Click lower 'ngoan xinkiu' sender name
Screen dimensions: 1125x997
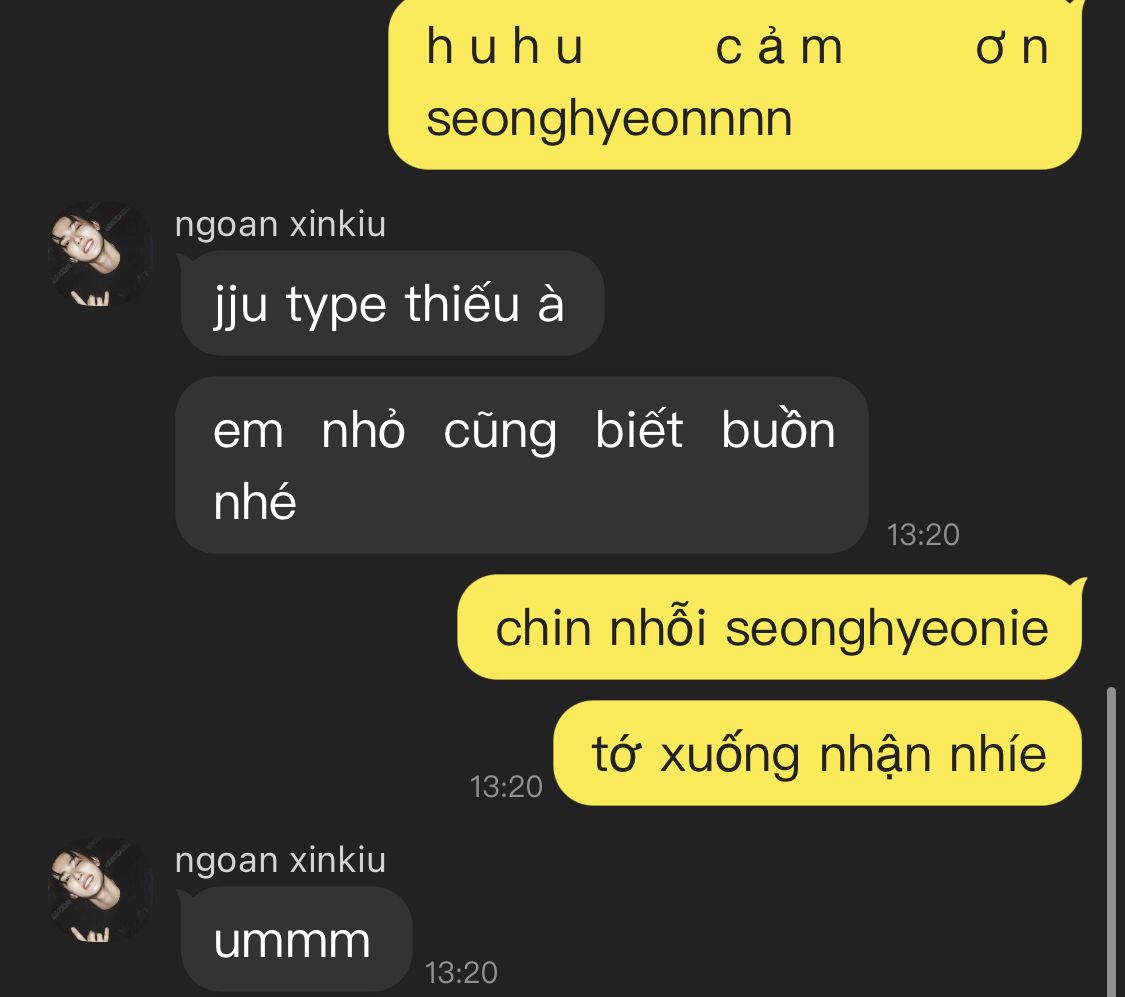click(x=281, y=859)
